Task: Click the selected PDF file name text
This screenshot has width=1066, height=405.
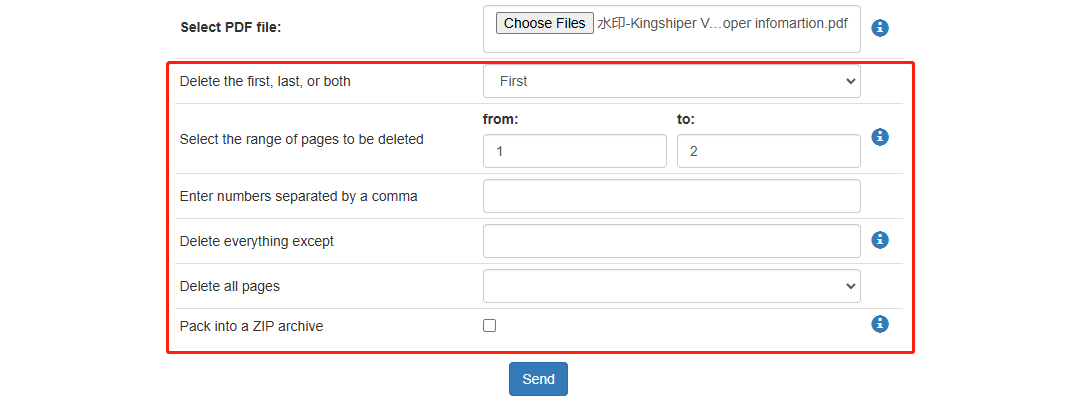Action: (x=723, y=23)
